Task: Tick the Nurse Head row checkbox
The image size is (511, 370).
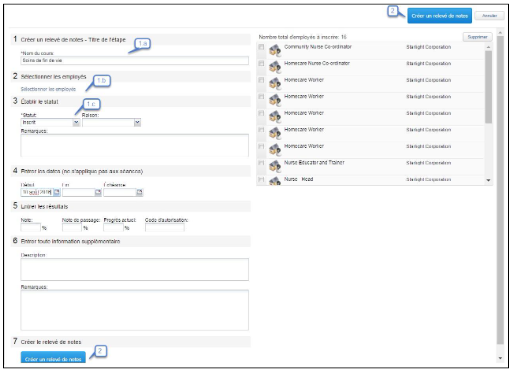Action: (x=261, y=179)
